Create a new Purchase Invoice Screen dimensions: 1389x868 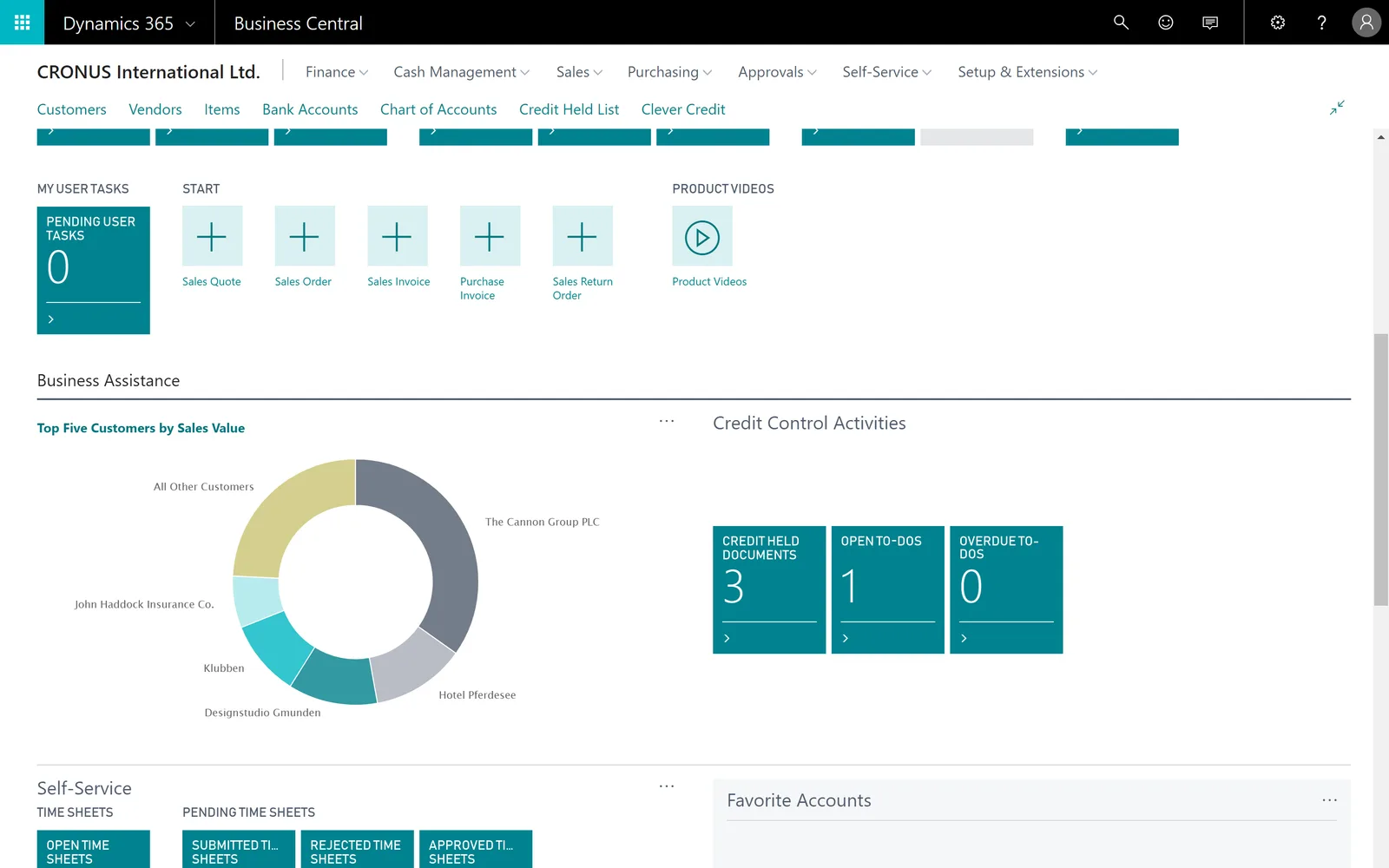tap(490, 236)
